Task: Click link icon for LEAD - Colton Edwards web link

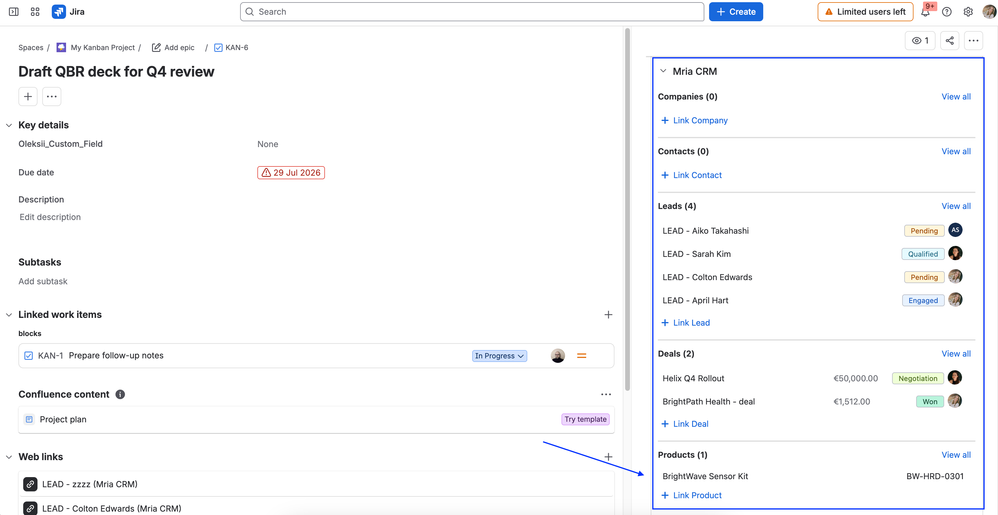Action: coord(31,508)
